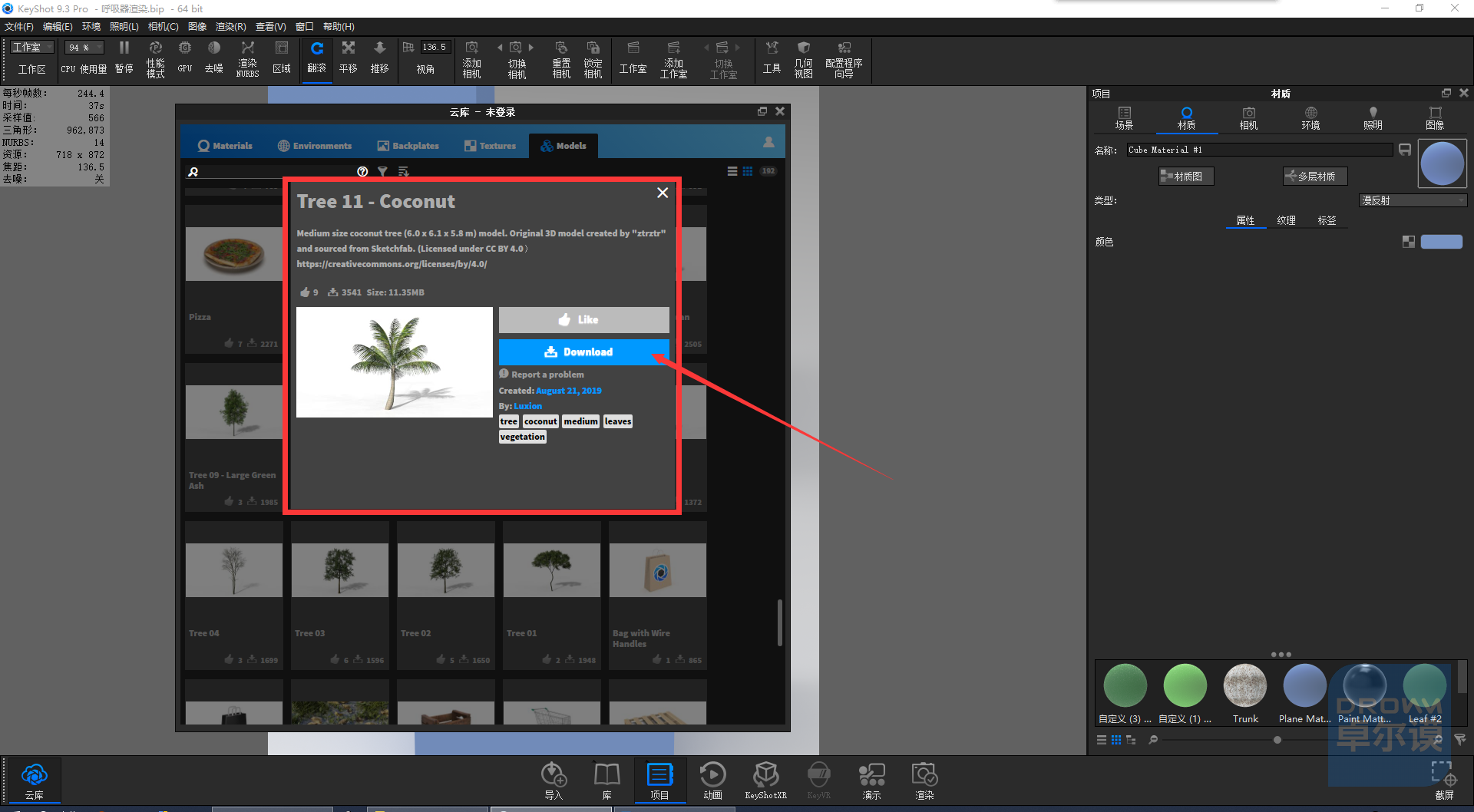Open the 材质图 material graph button

click(x=1186, y=177)
